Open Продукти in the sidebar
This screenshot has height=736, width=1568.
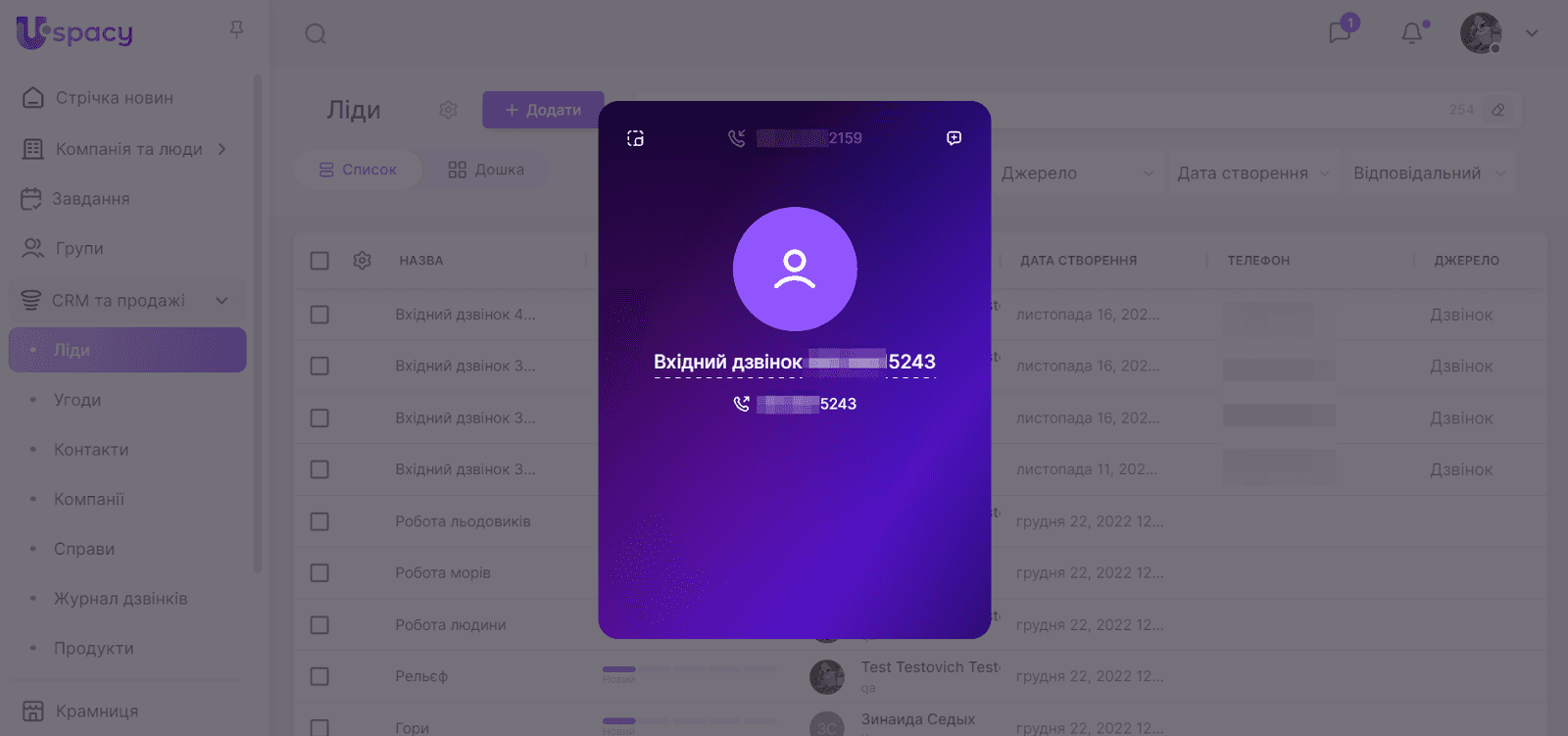pyautogui.click(x=94, y=649)
